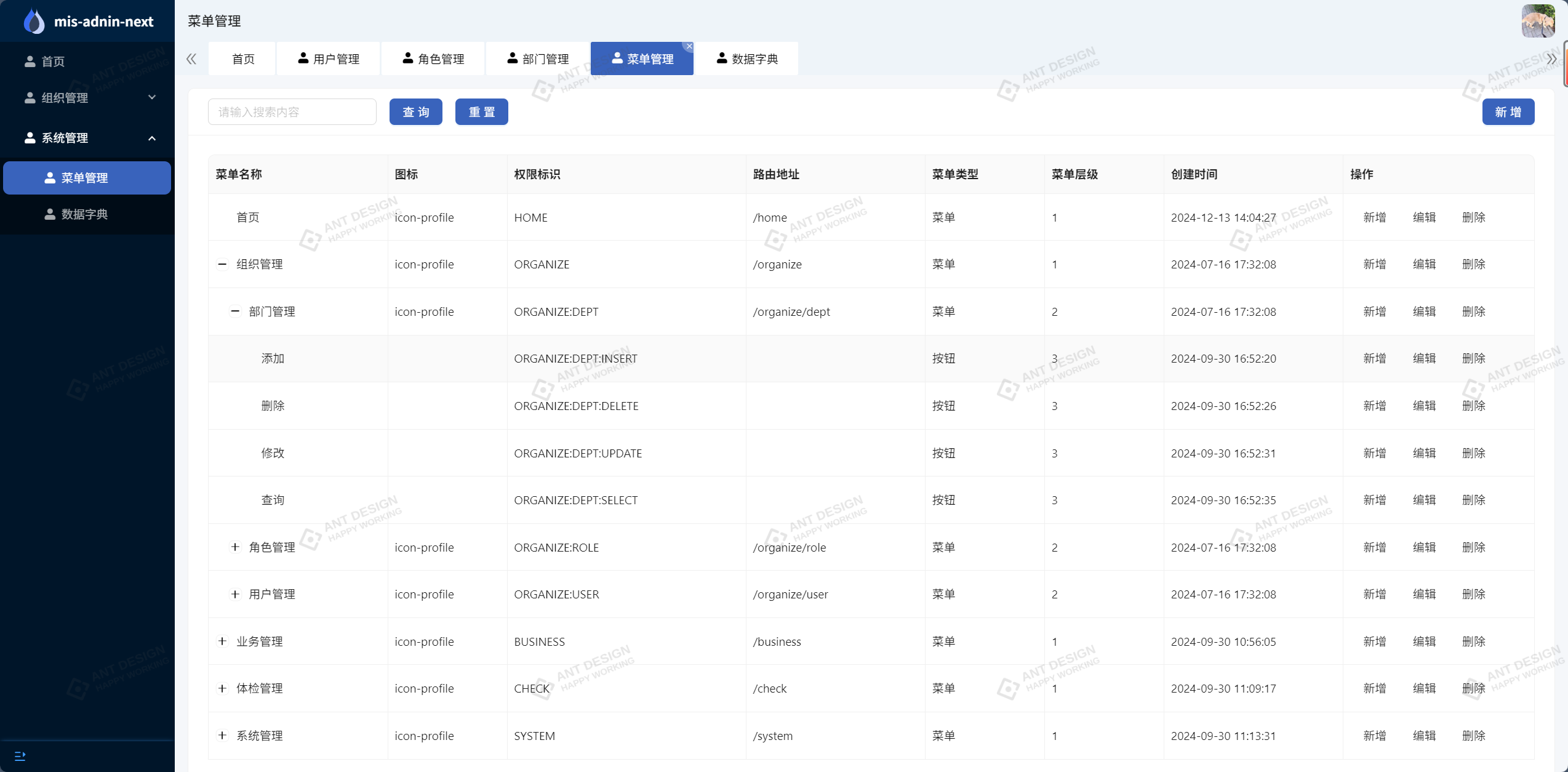Click the search content input field
Image resolution: width=1568 pixels, height=772 pixels.
tap(292, 112)
